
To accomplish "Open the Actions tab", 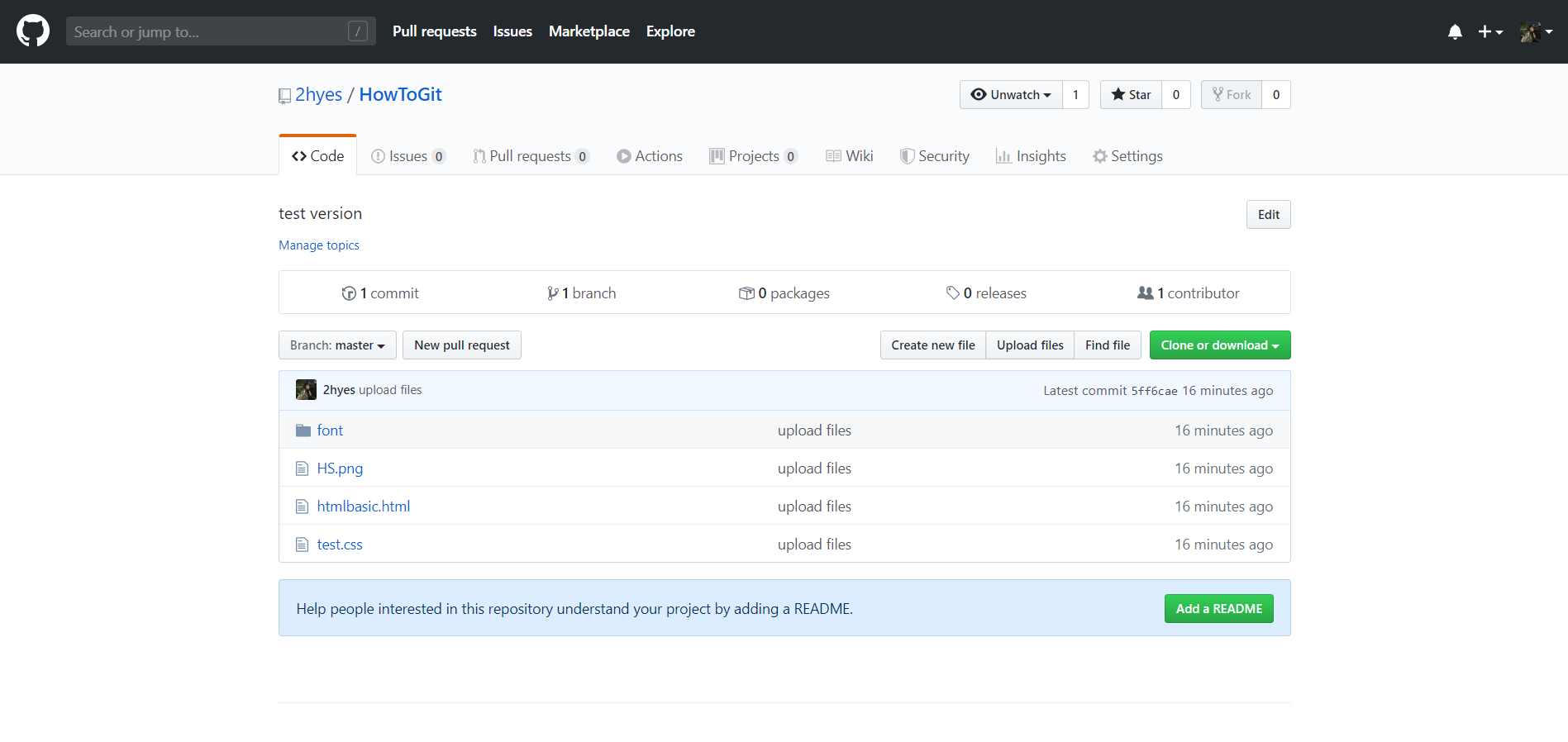I will point(650,155).
